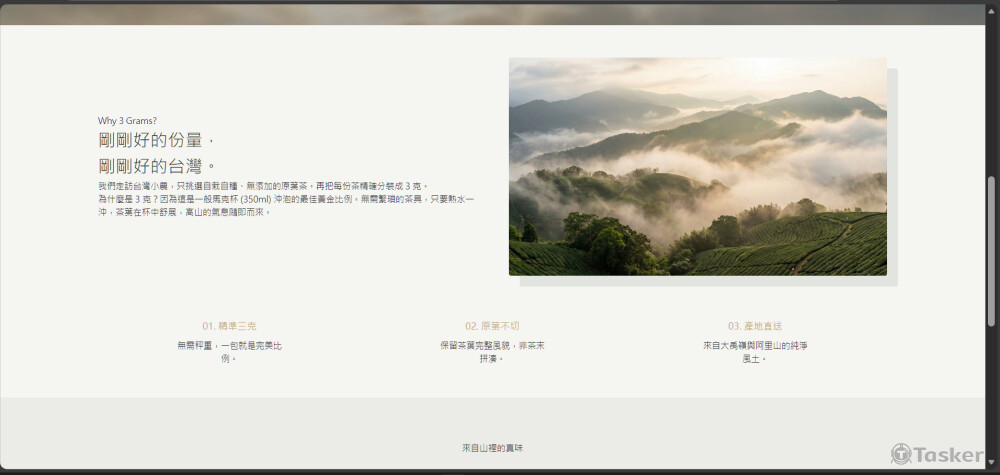Screen dimensions: 1000x475
Task: Select the "Why 3 Grams?" label
Action: pos(127,121)
